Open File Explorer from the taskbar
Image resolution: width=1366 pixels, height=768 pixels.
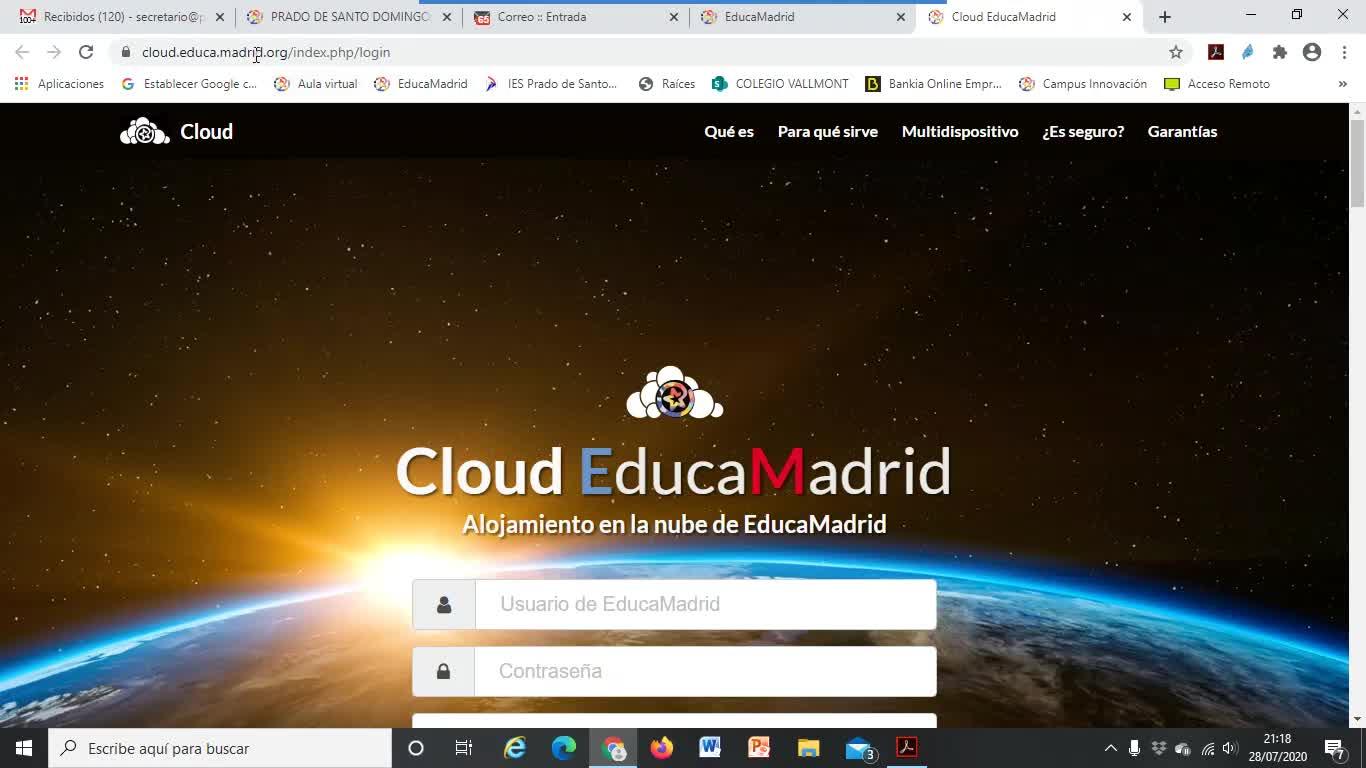808,748
